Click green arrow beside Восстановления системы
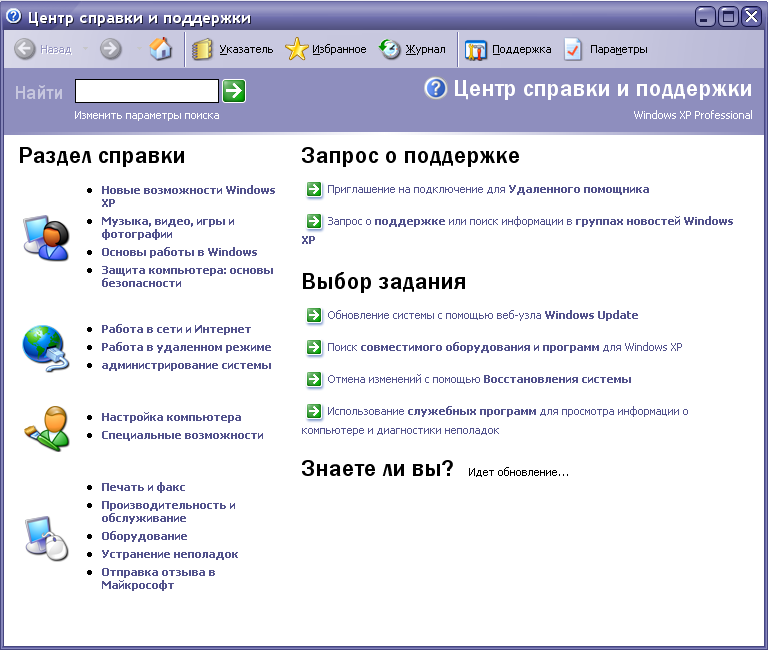This screenshot has height=650, width=768. point(314,379)
